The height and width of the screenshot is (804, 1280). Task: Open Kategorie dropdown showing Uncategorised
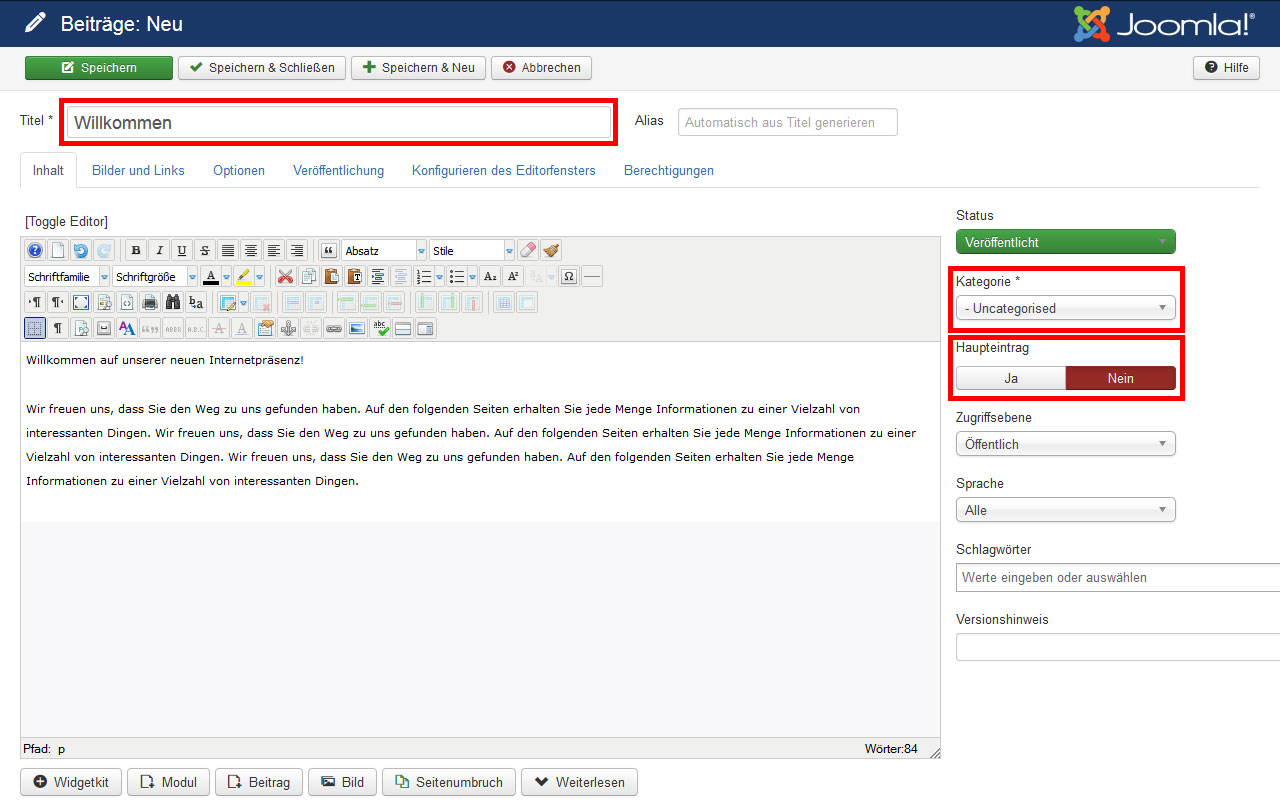coord(1066,308)
